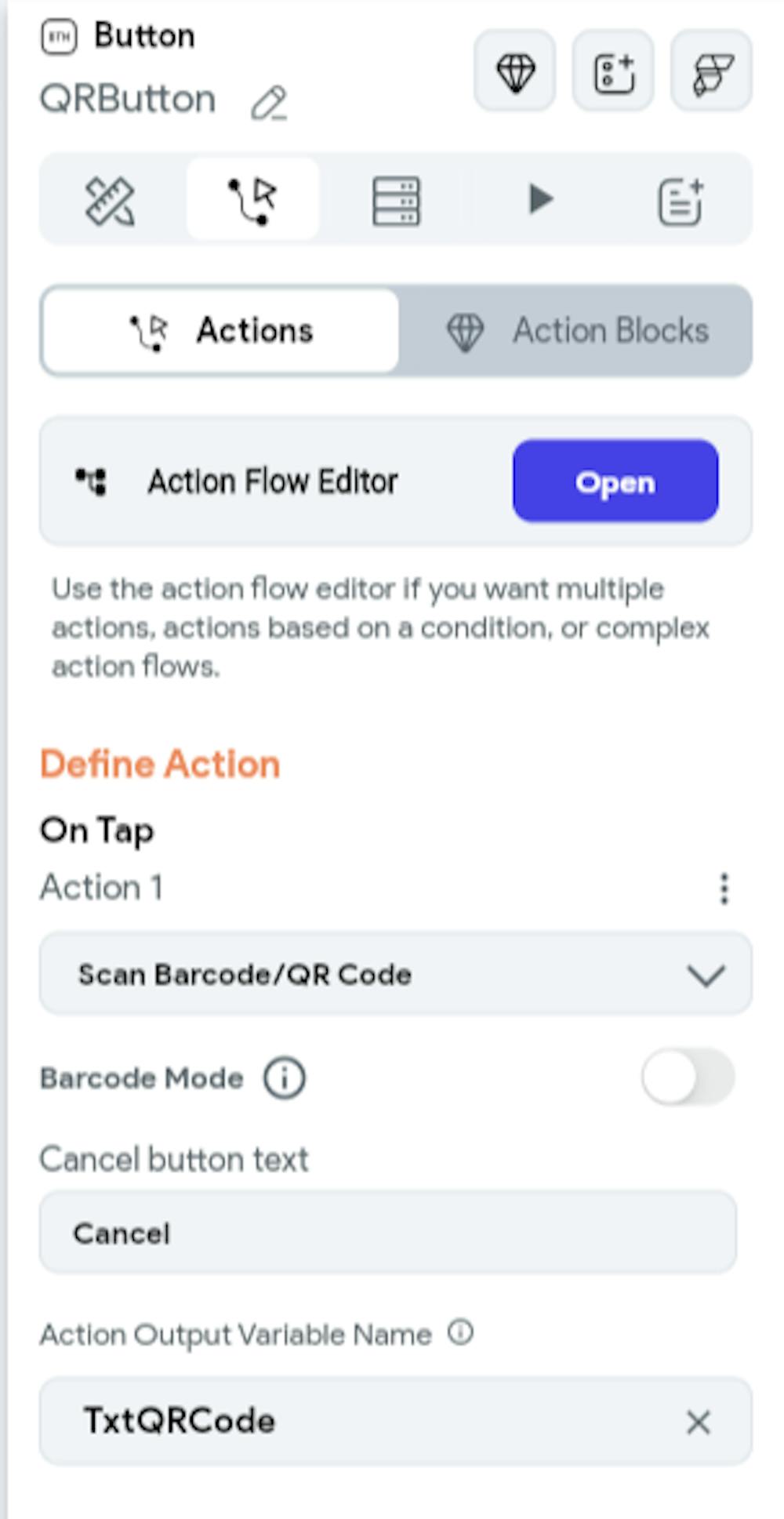
Task: Click the Barcode Mode info icon
Action: (x=284, y=1078)
